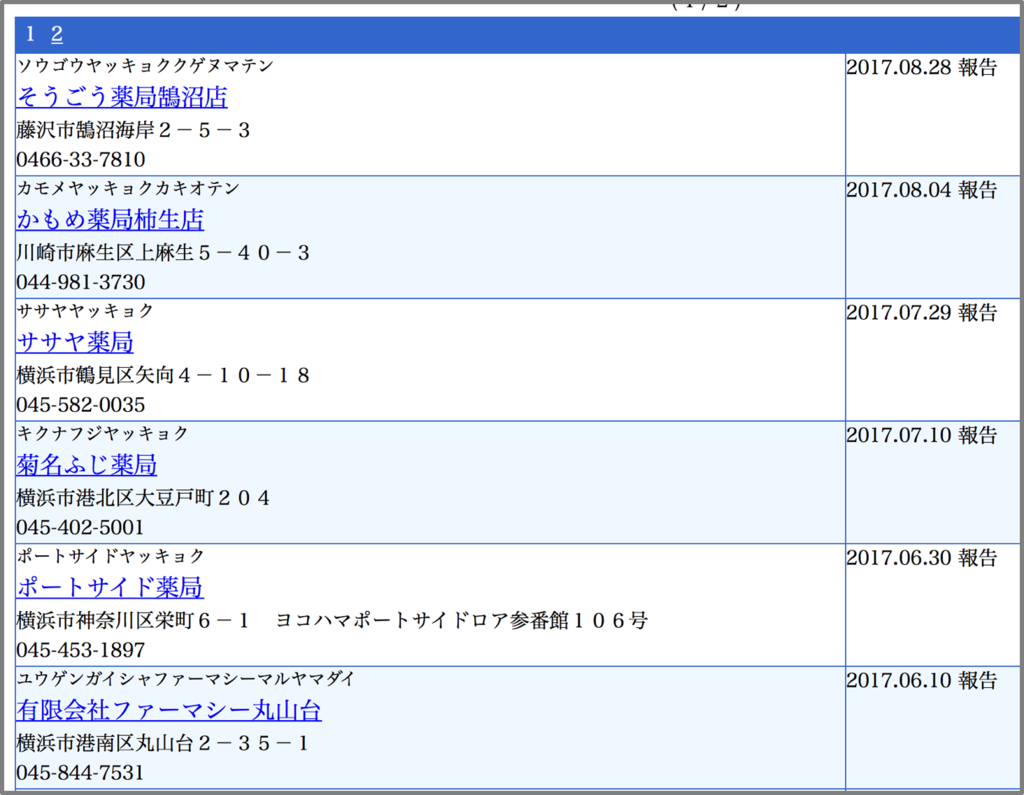Open そうごう薬局鵠沼店 pharmacy link

[122, 97]
